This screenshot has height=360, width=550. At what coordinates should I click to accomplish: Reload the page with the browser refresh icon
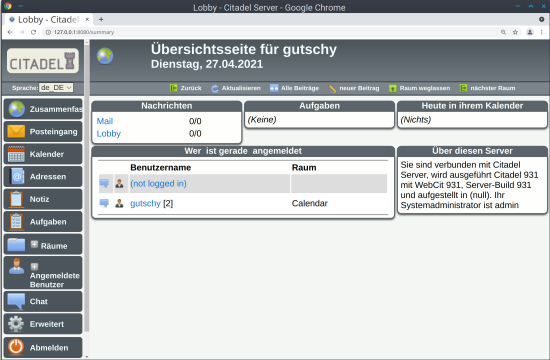click(33, 32)
